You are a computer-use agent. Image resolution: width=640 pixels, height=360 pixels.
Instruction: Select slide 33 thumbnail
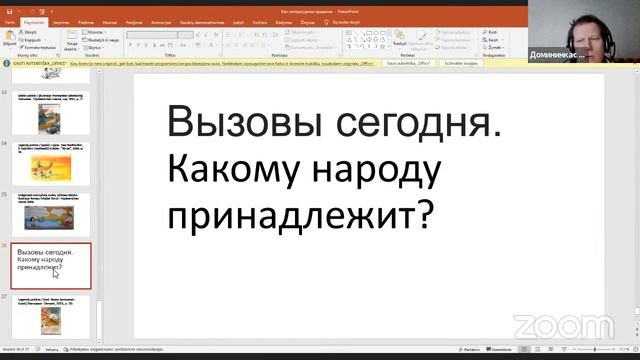(x=51, y=113)
